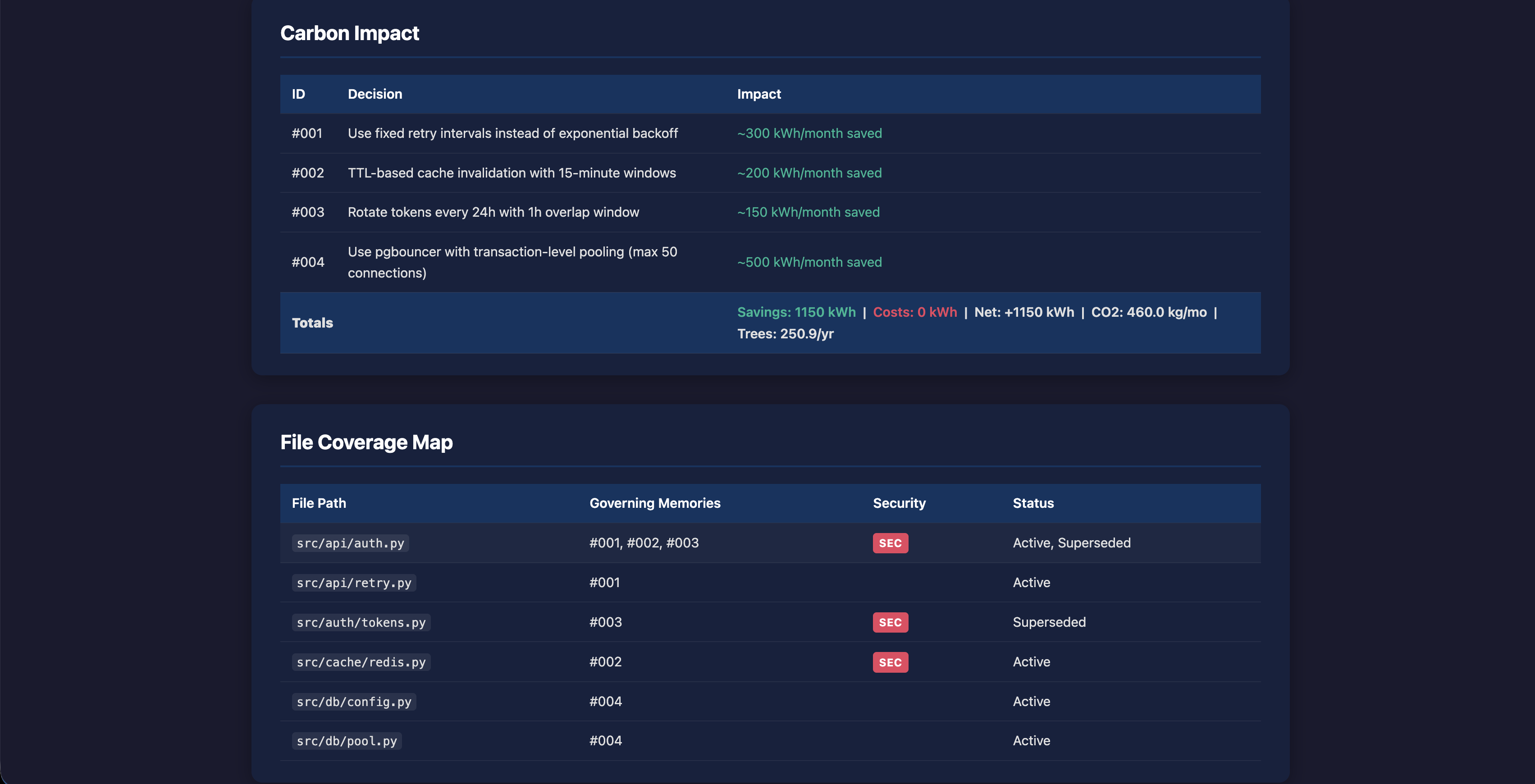Click the src/db/config.py file path
The image size is (1535, 784).
[x=354, y=701]
